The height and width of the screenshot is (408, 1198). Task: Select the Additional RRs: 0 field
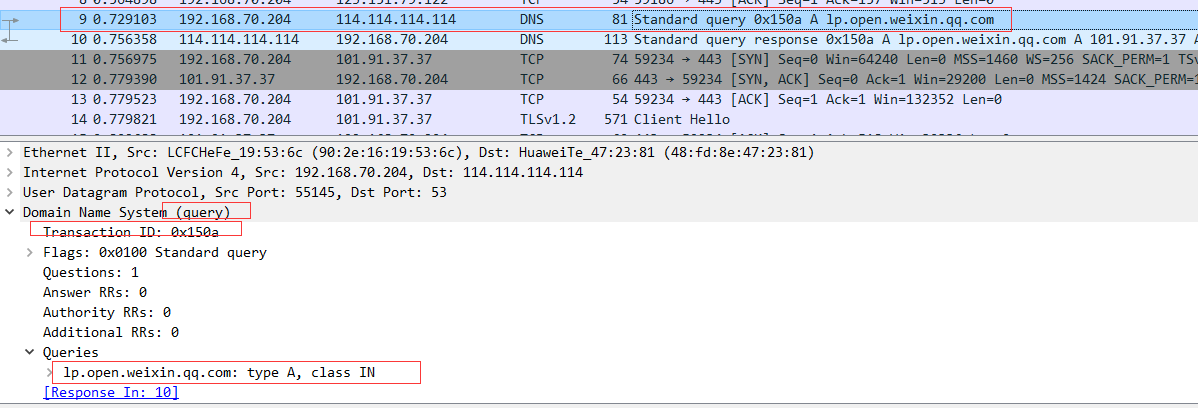110,332
